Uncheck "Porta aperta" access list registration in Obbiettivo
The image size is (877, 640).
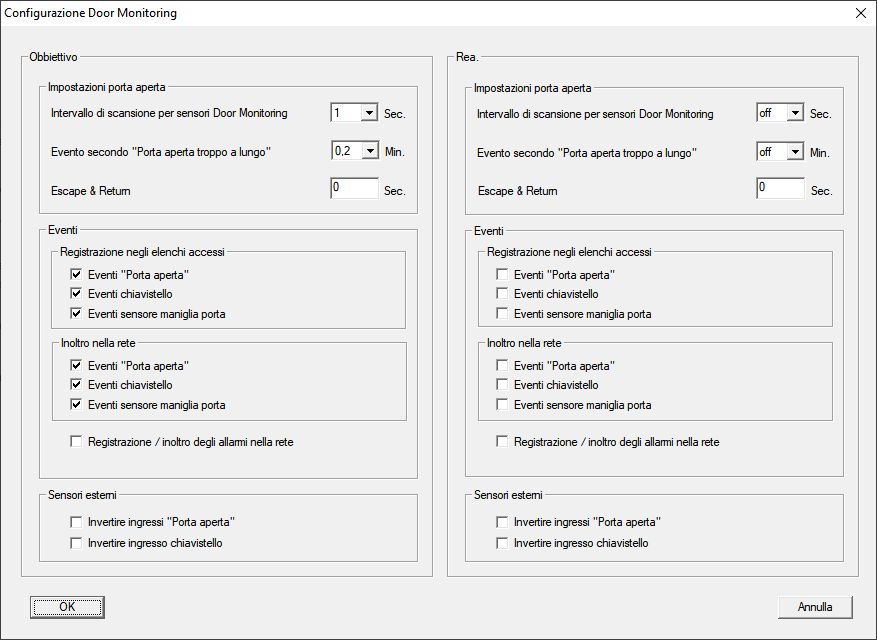click(77, 275)
